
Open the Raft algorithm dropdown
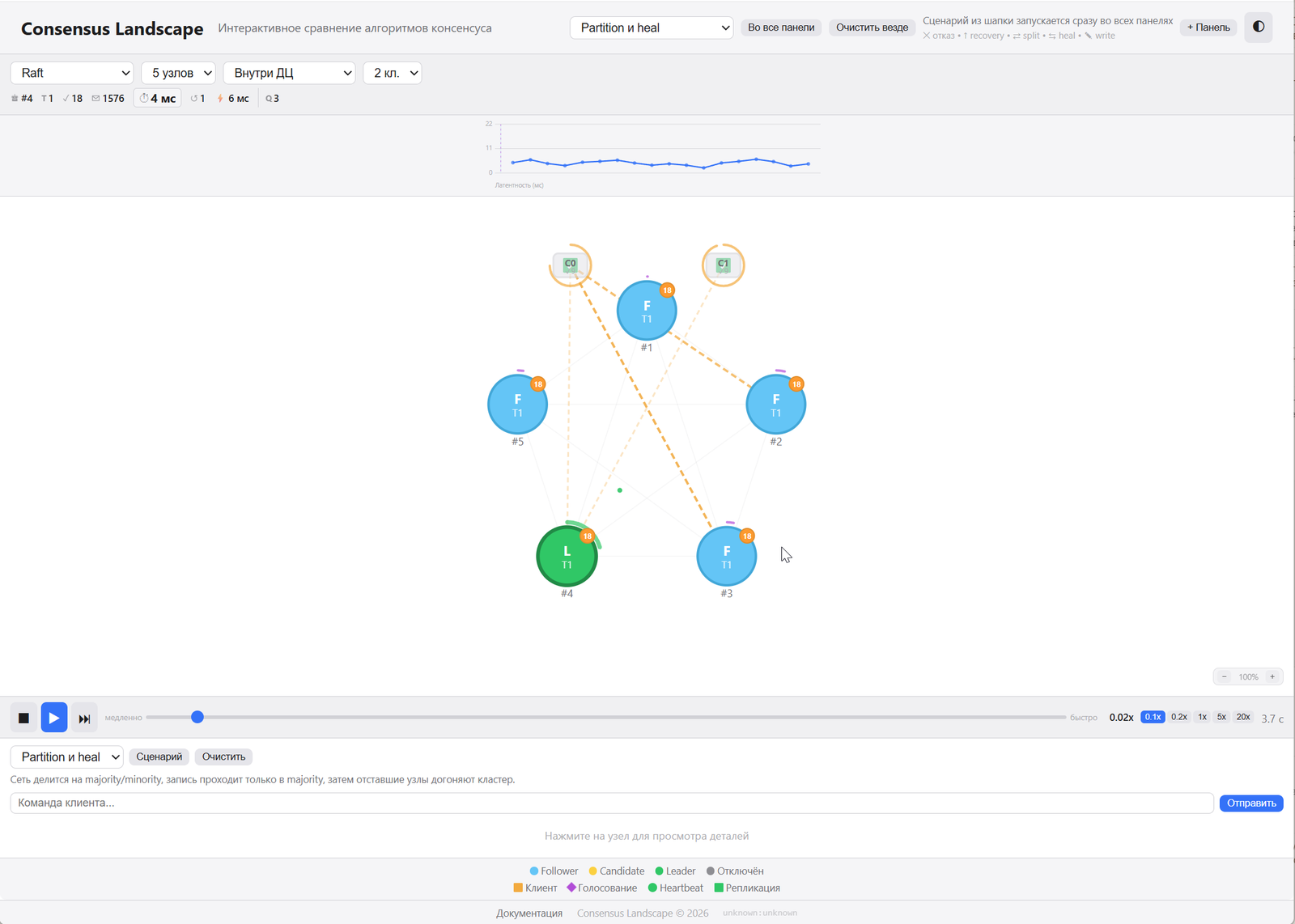(72, 73)
